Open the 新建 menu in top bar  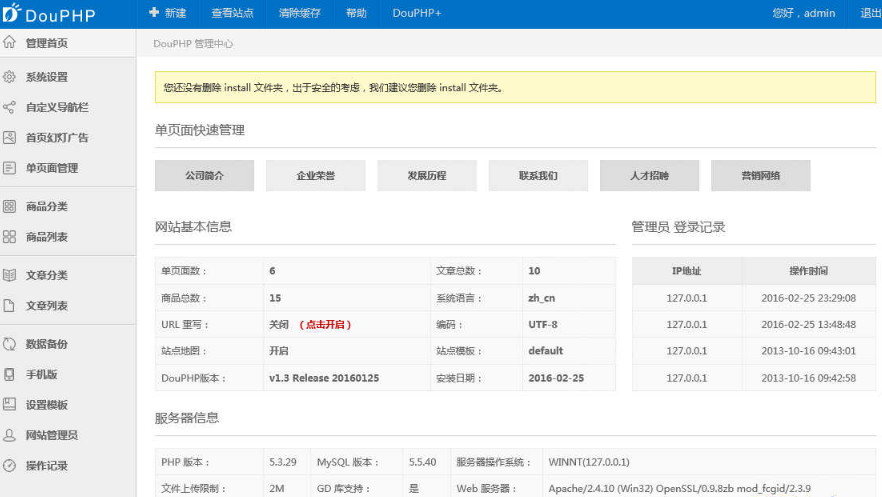click(x=167, y=13)
